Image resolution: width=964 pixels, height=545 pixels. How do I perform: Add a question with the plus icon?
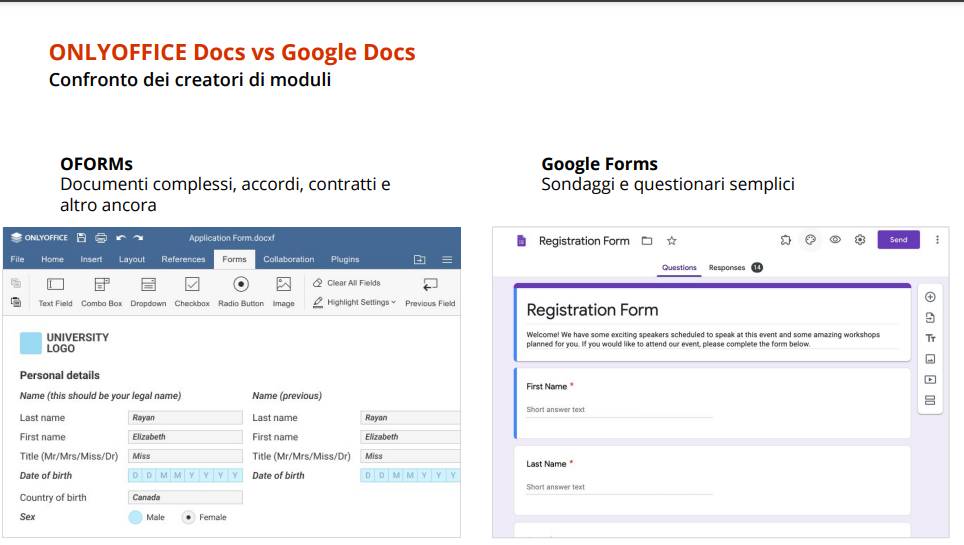tap(930, 297)
